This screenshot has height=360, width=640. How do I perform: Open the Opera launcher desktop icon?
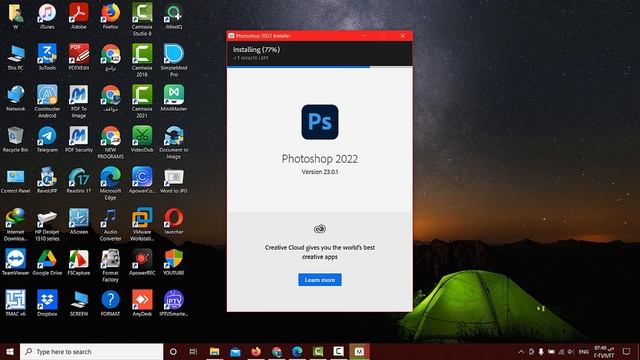click(173, 222)
